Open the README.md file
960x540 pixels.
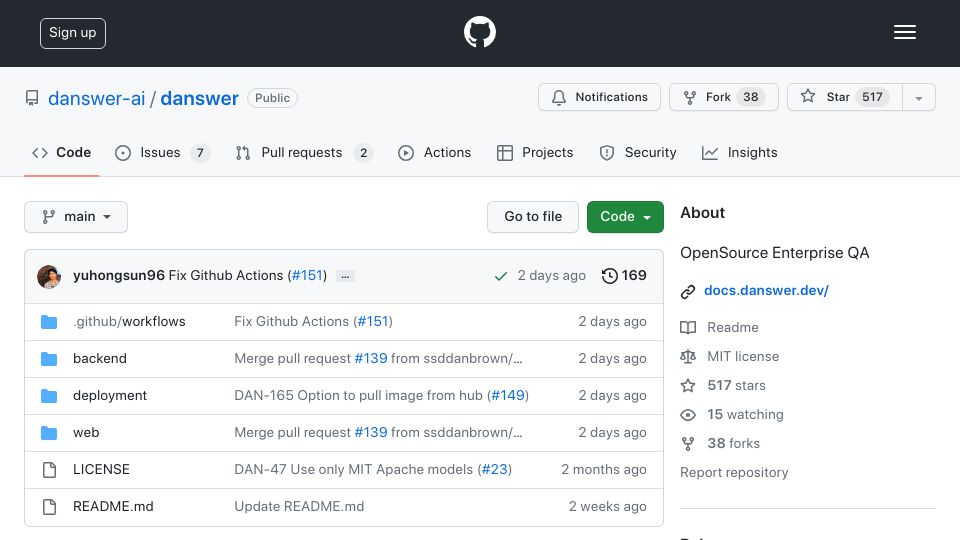point(113,506)
